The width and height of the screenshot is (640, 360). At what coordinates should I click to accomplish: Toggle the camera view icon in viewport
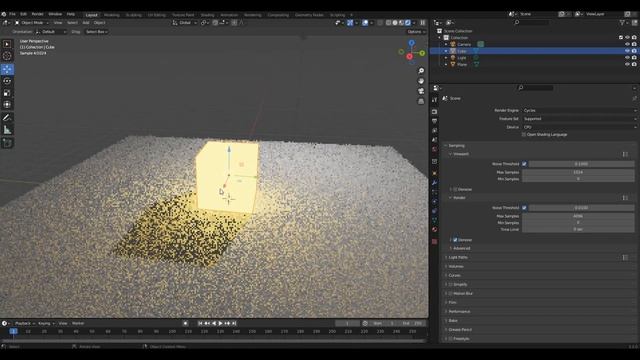pos(421,91)
